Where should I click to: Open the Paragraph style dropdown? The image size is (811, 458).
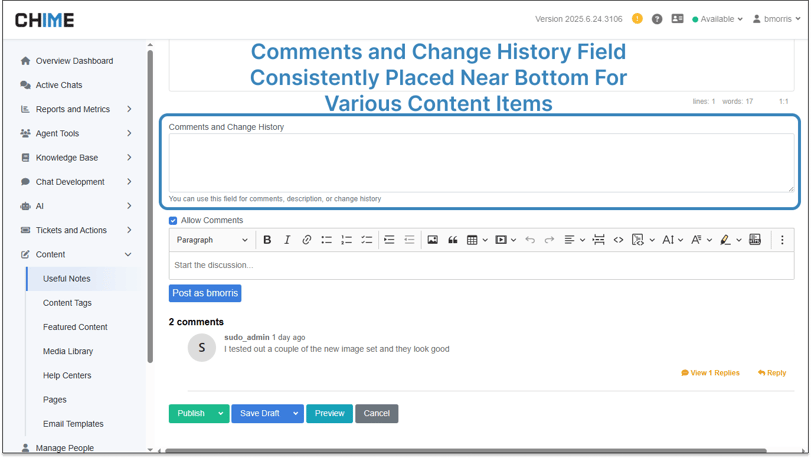[x=212, y=240]
